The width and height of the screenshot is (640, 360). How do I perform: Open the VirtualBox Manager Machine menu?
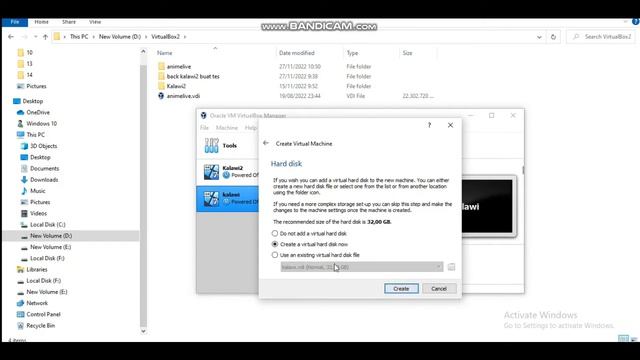tap(227, 128)
